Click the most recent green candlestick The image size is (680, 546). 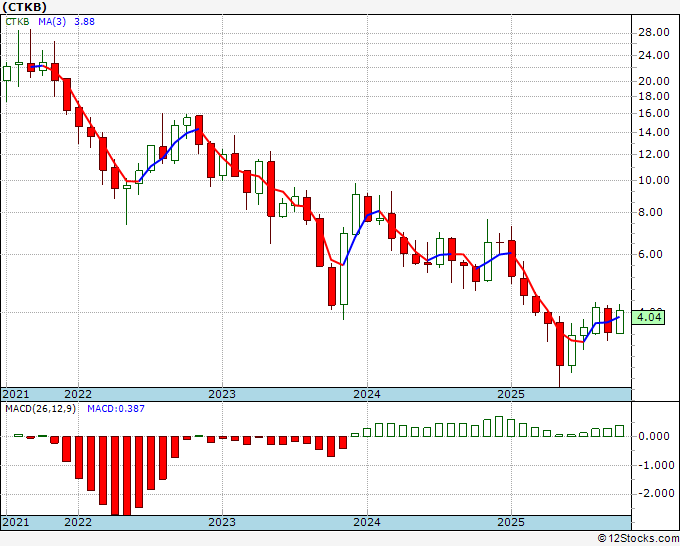click(620, 322)
